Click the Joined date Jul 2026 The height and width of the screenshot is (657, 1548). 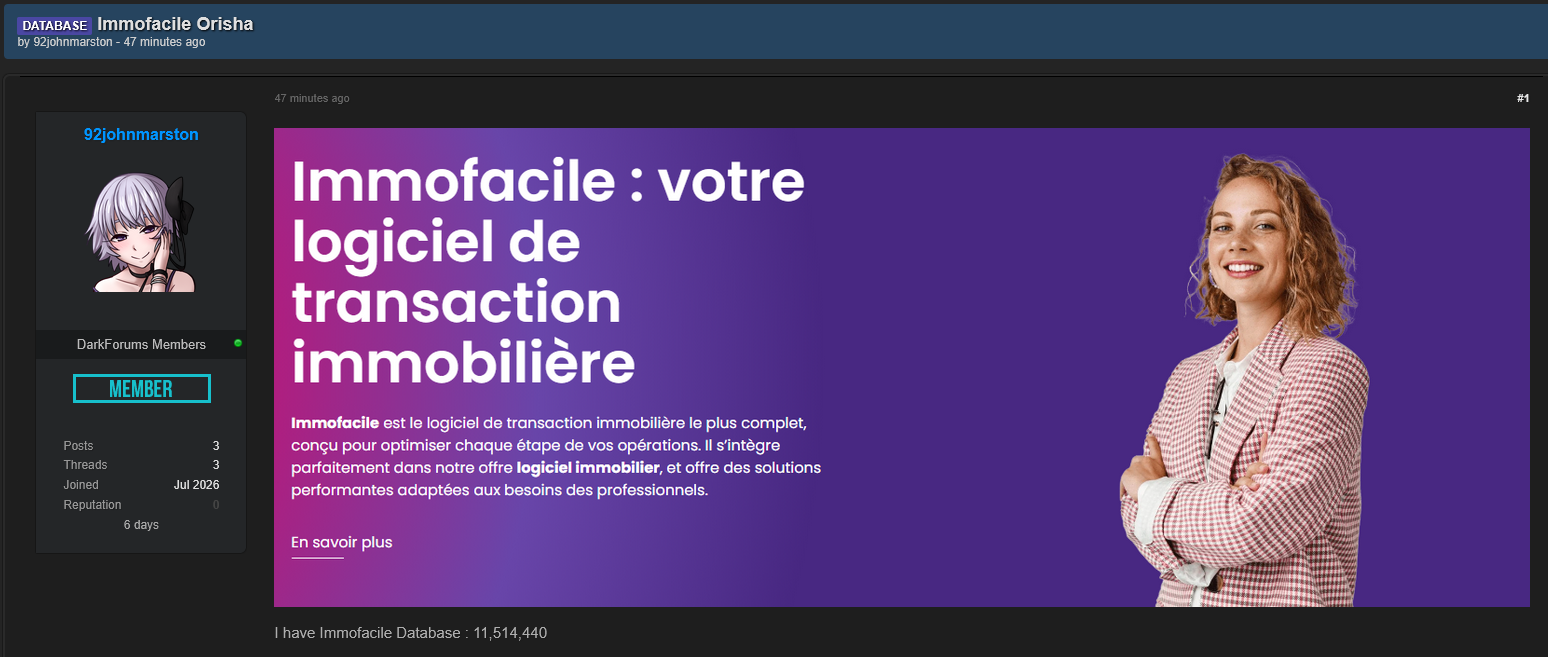click(197, 485)
